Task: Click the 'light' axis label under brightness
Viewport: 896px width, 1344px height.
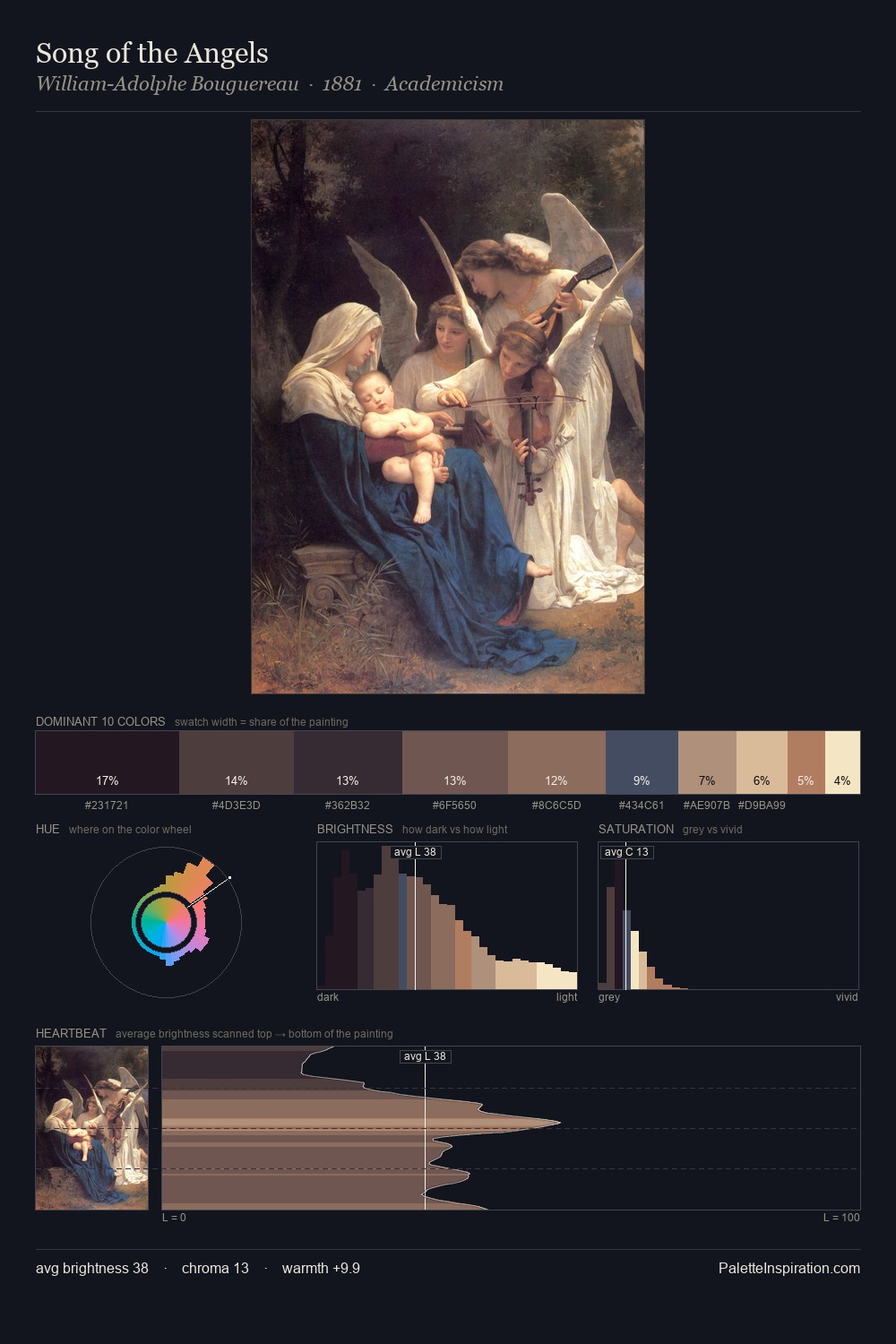Action: 566,997
